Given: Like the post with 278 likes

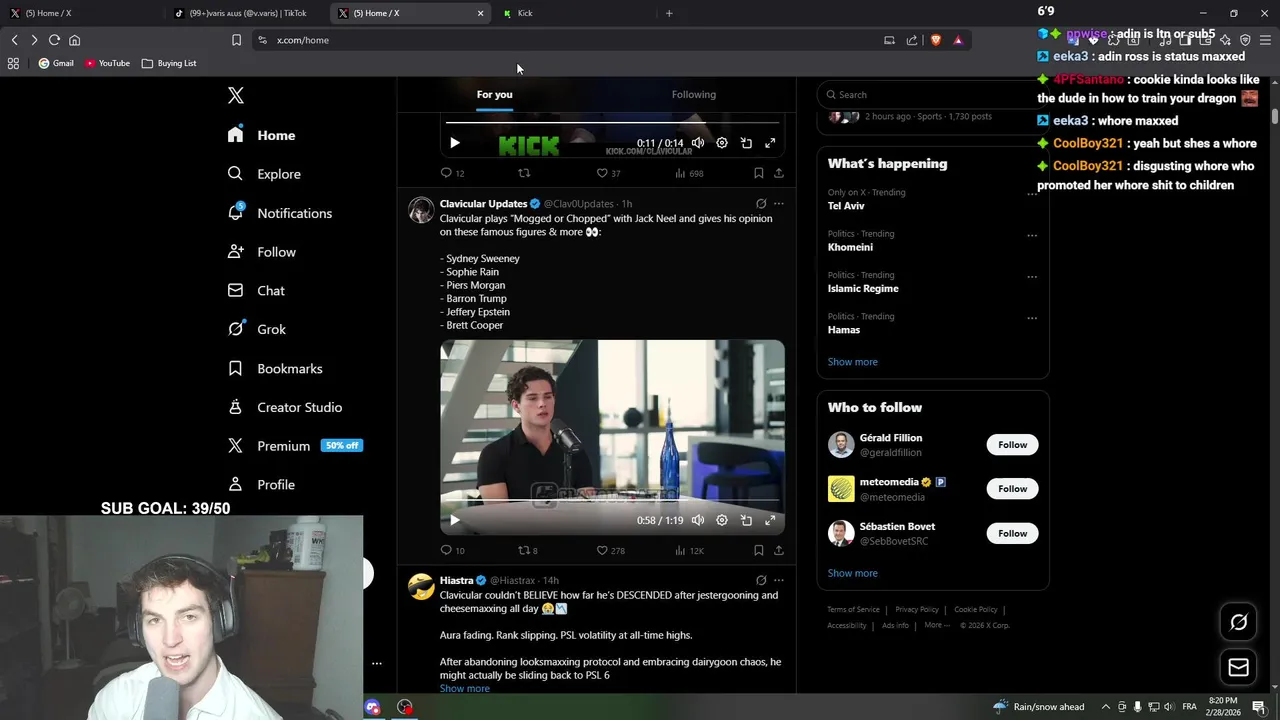Looking at the screenshot, I should pos(610,550).
